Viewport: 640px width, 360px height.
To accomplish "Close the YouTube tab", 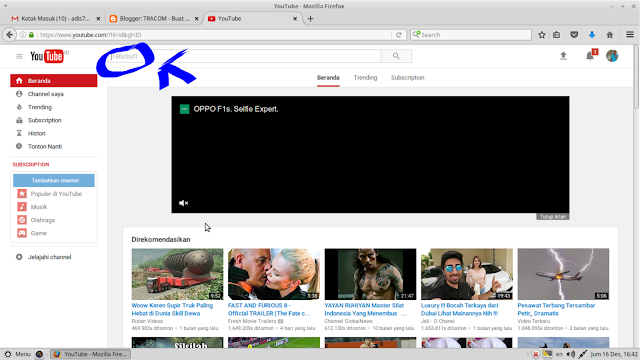I will pos(295,19).
